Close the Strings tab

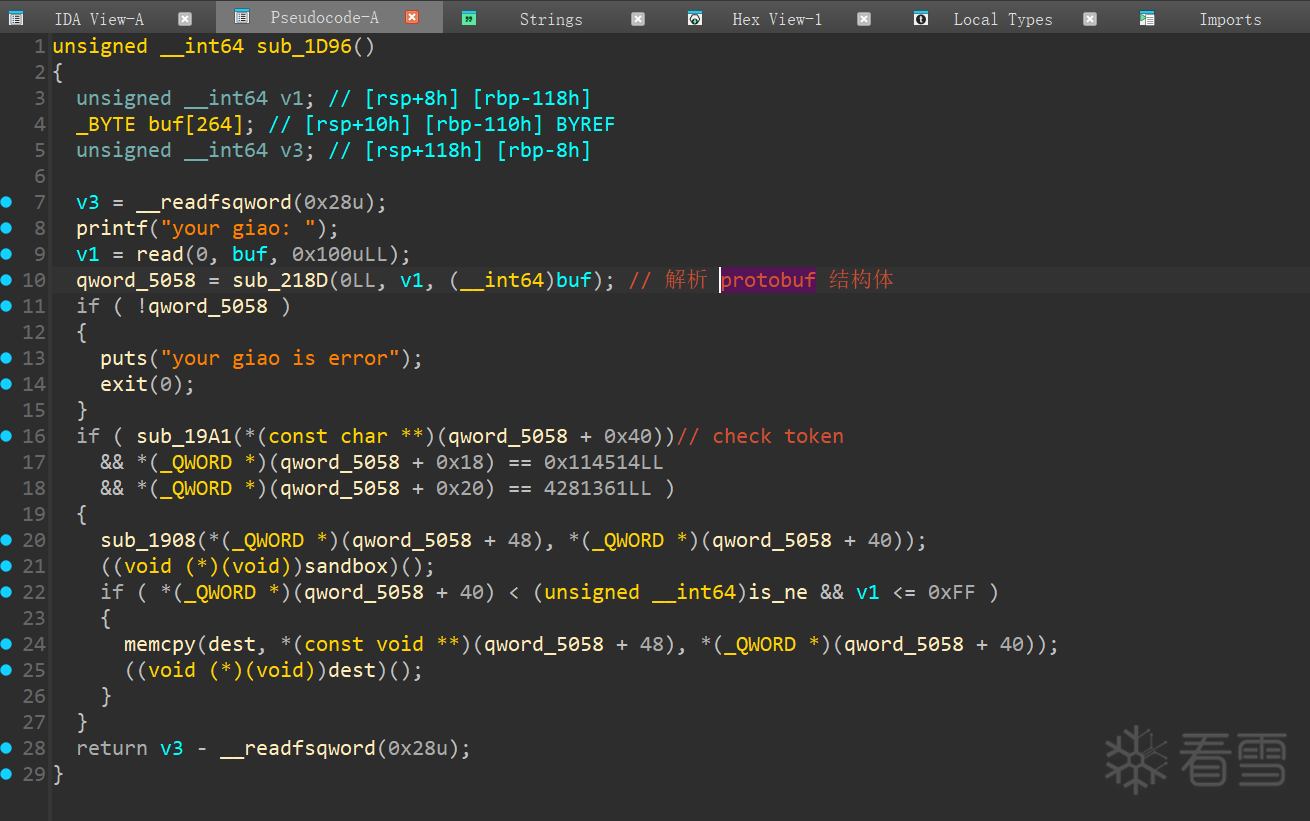tap(638, 18)
